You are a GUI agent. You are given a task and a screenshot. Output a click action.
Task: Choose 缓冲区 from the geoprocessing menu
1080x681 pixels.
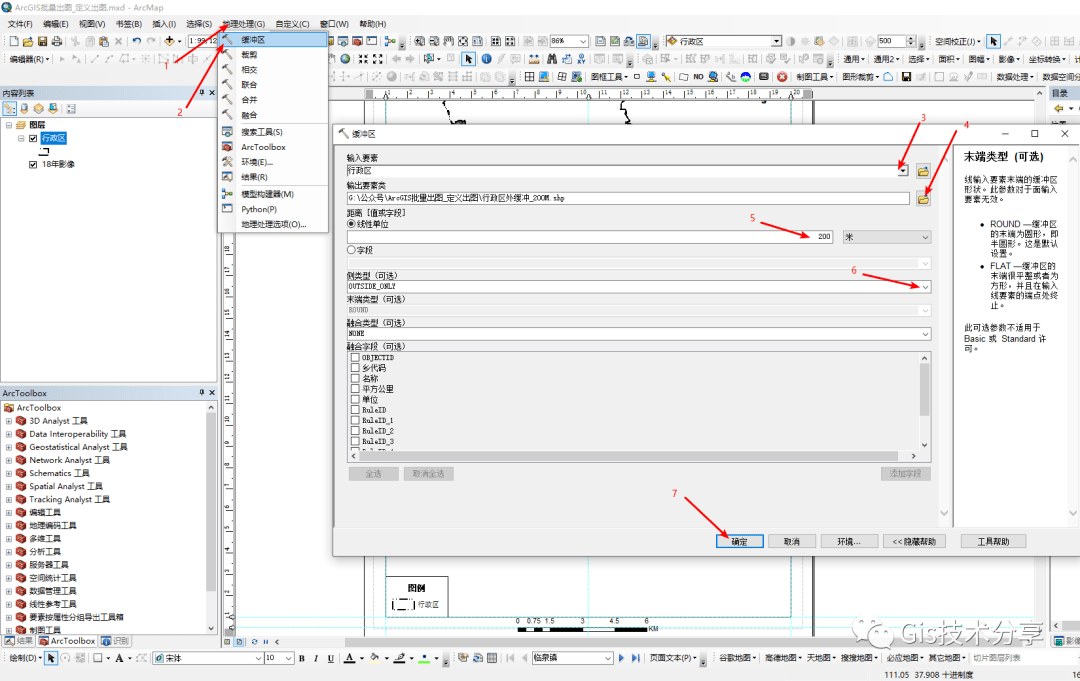tap(273, 40)
